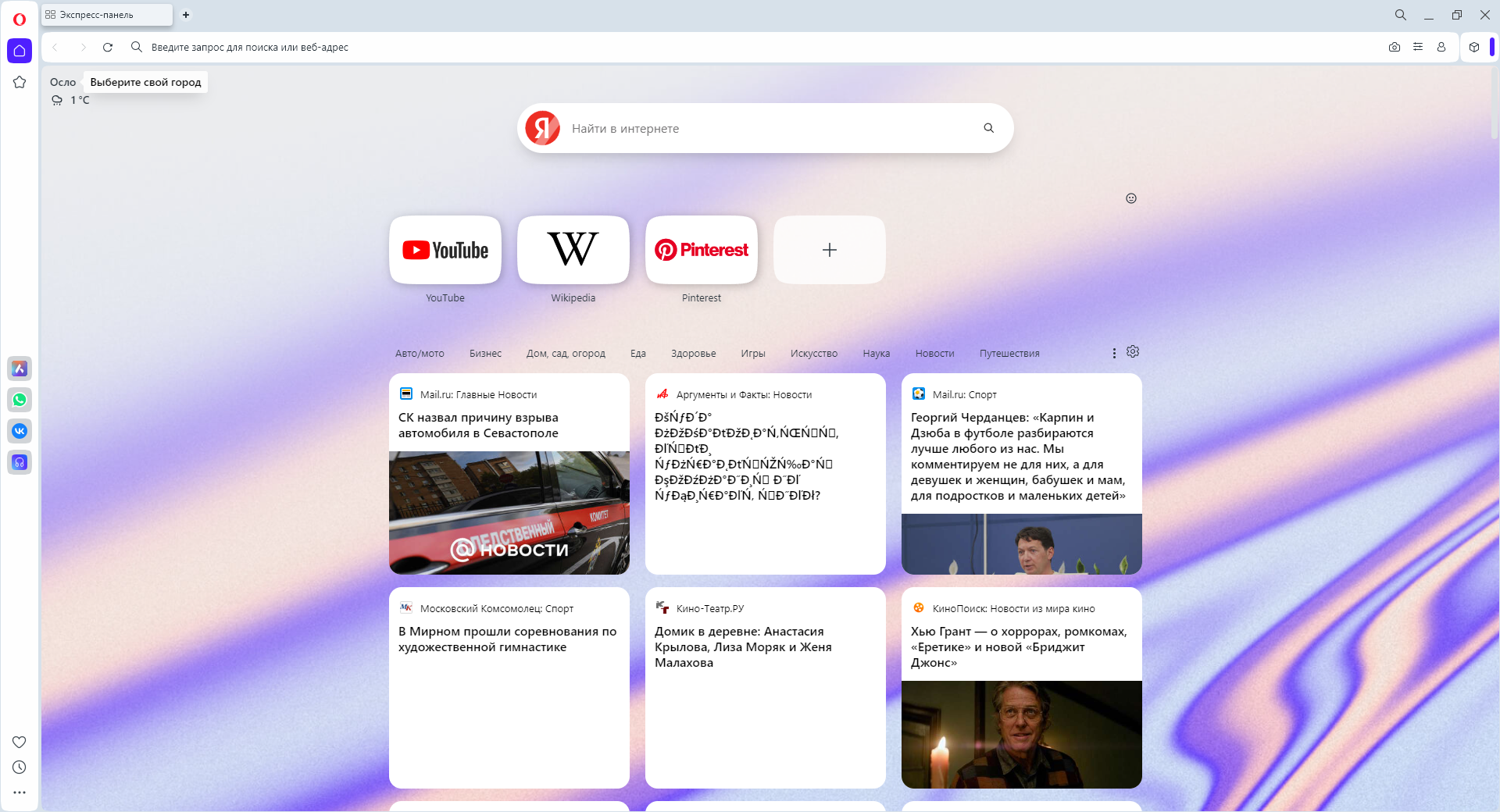Screen dimensions: 1500x812
Task: Open Bookmarks star in sidebar
Action: (x=20, y=82)
